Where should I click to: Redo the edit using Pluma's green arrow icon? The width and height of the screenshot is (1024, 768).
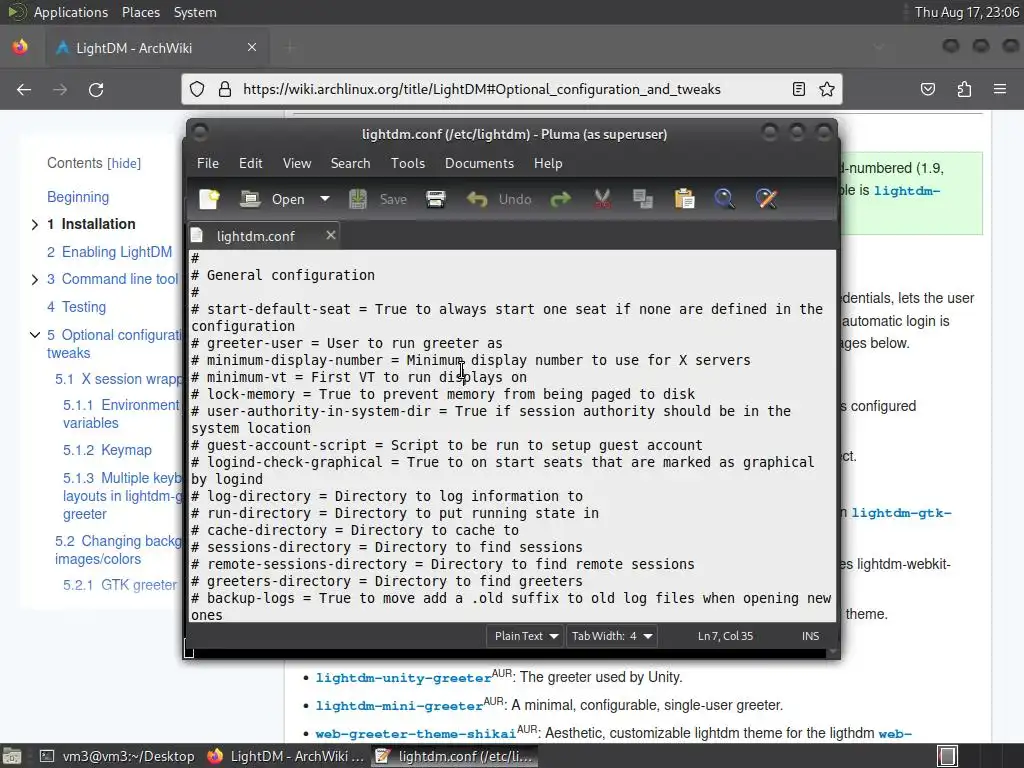560,199
